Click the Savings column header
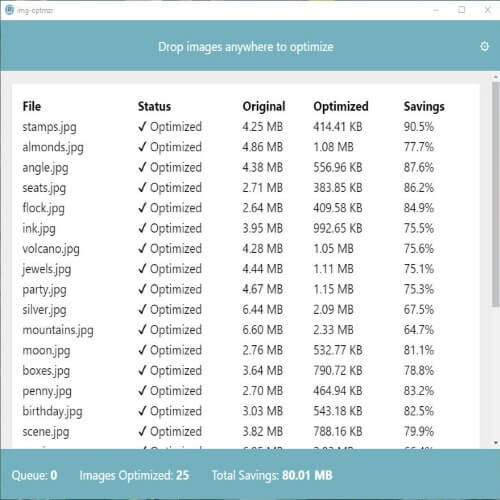The image size is (500, 500). pos(424,107)
